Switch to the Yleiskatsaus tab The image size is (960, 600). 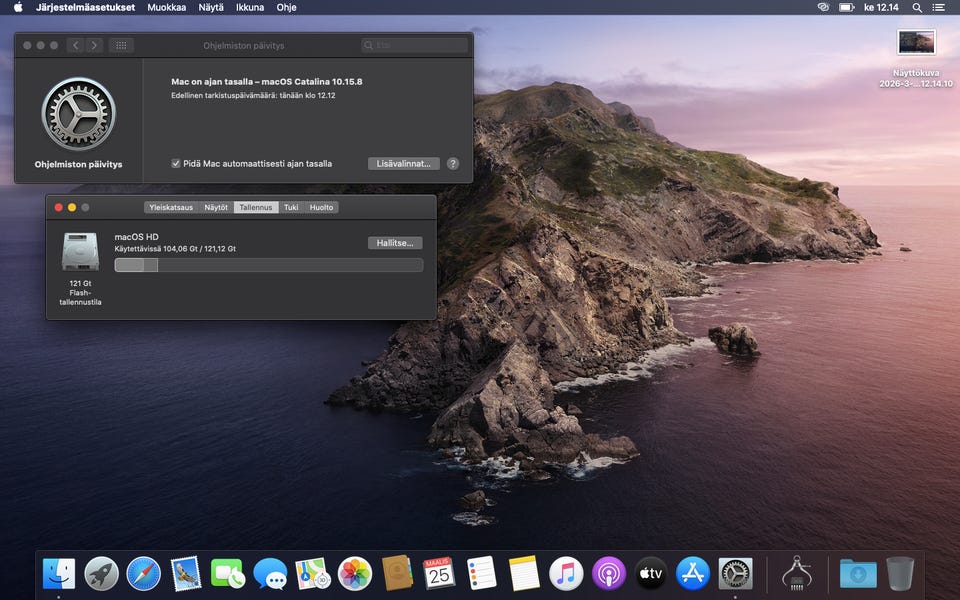pyautogui.click(x=171, y=207)
